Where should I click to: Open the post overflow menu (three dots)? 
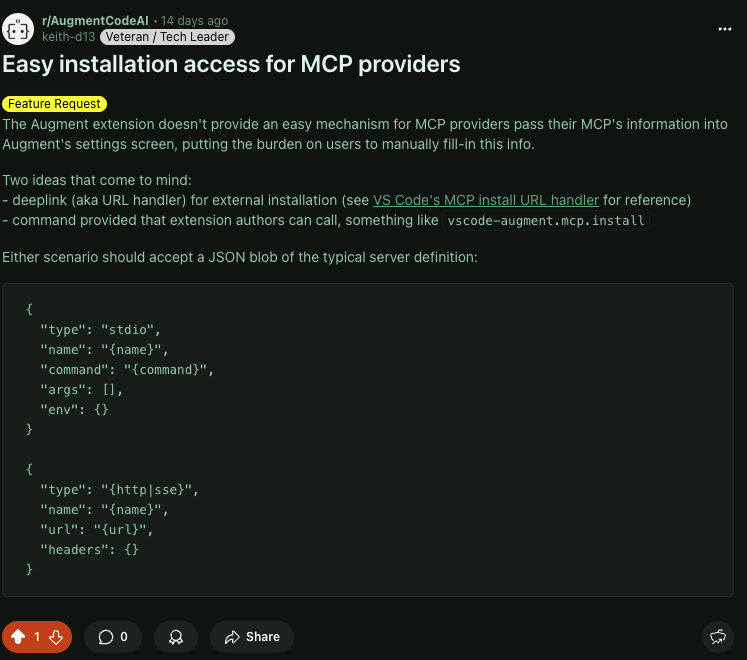click(x=725, y=29)
